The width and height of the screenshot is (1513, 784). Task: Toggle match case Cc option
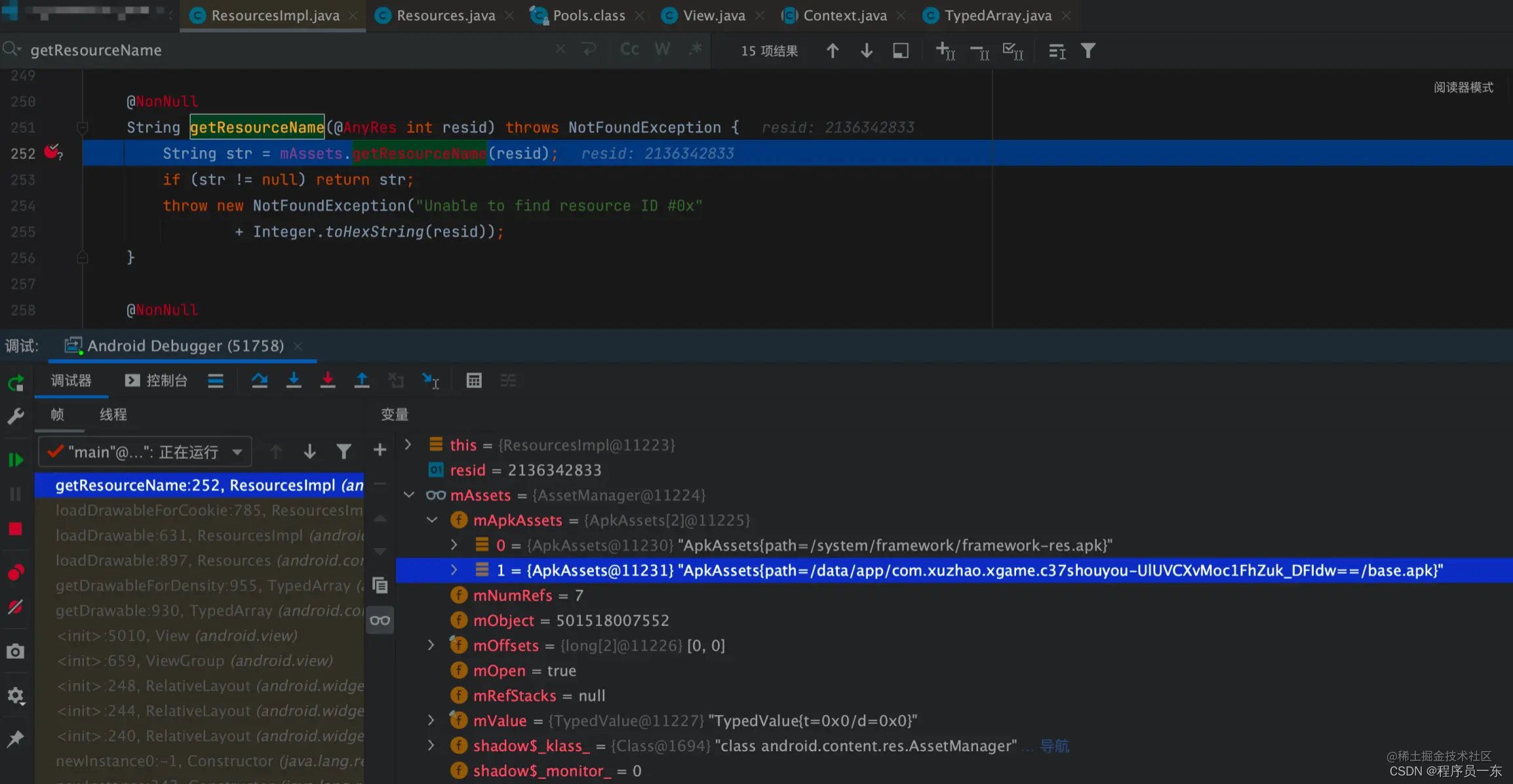[629, 49]
